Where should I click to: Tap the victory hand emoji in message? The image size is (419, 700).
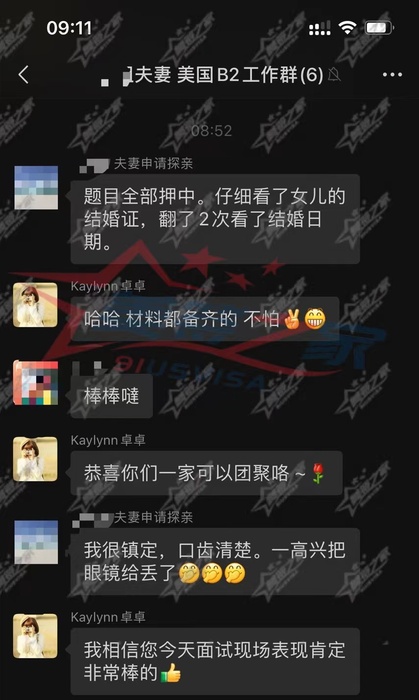tap(292, 319)
